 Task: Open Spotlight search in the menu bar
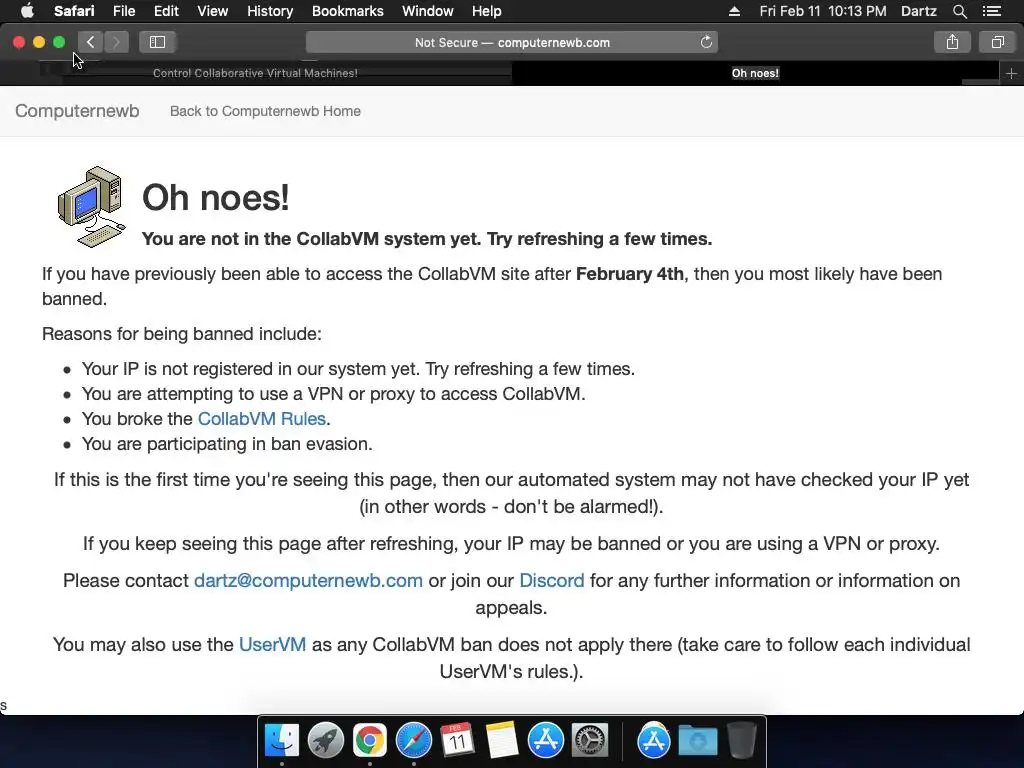click(959, 11)
